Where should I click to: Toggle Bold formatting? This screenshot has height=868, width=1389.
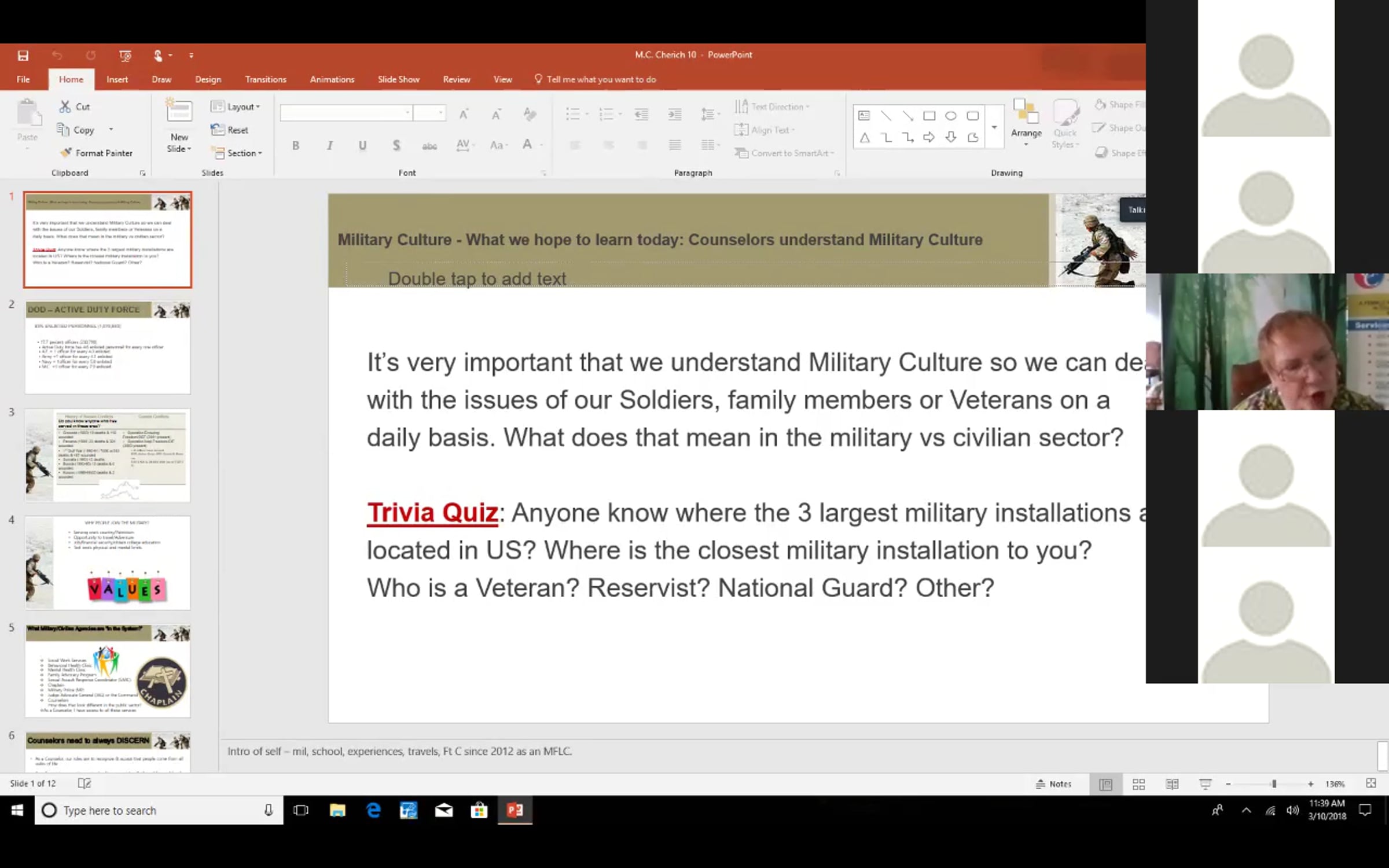tap(296, 145)
